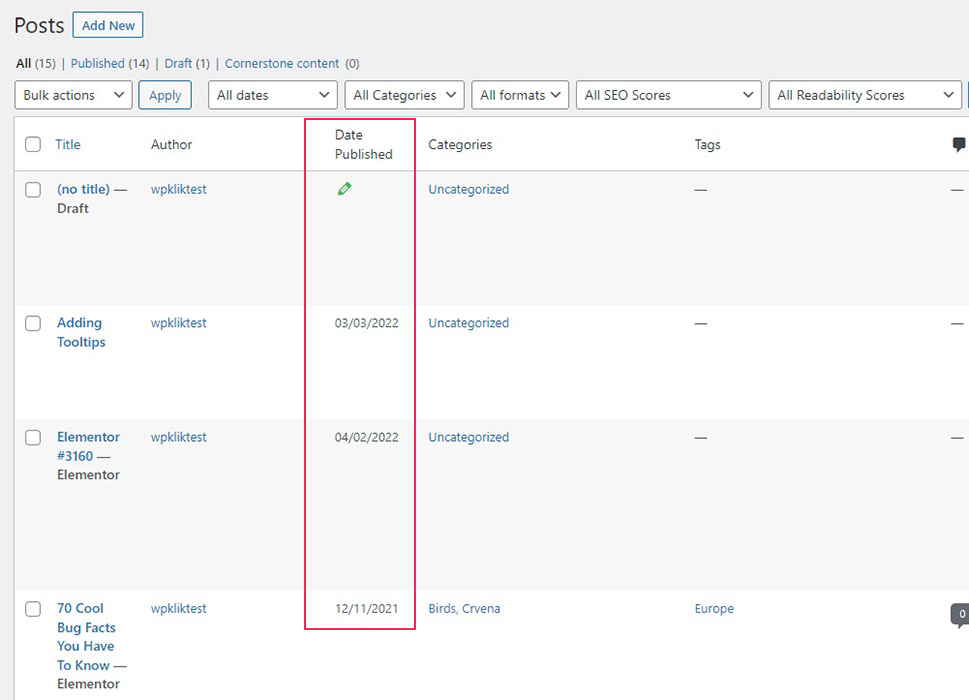This screenshot has width=969, height=700.
Task: Select the checkbox for Elementor #3160
Action: pos(33,437)
